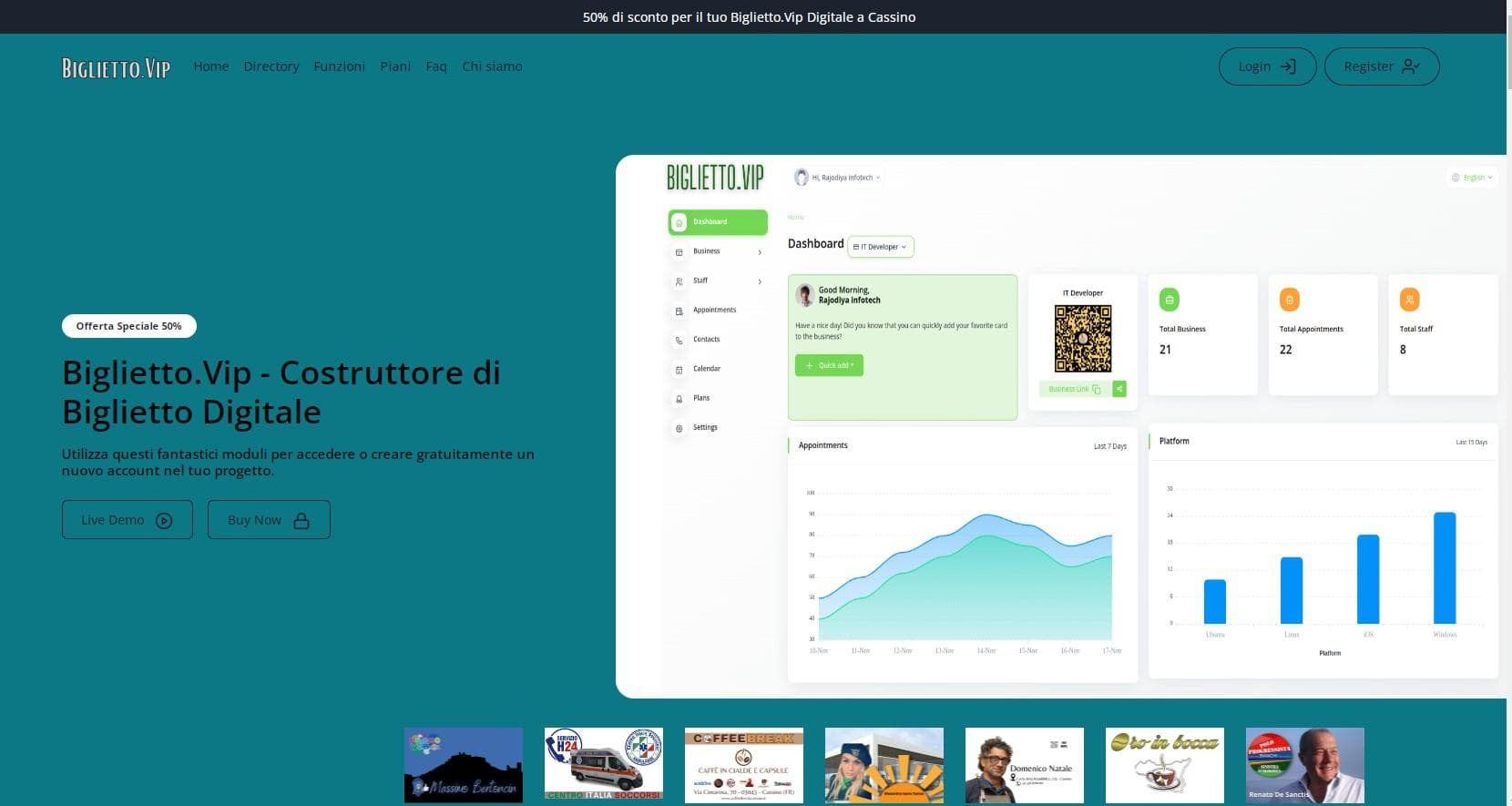Open the Domenico Natale card thumbnail

[1024, 765]
